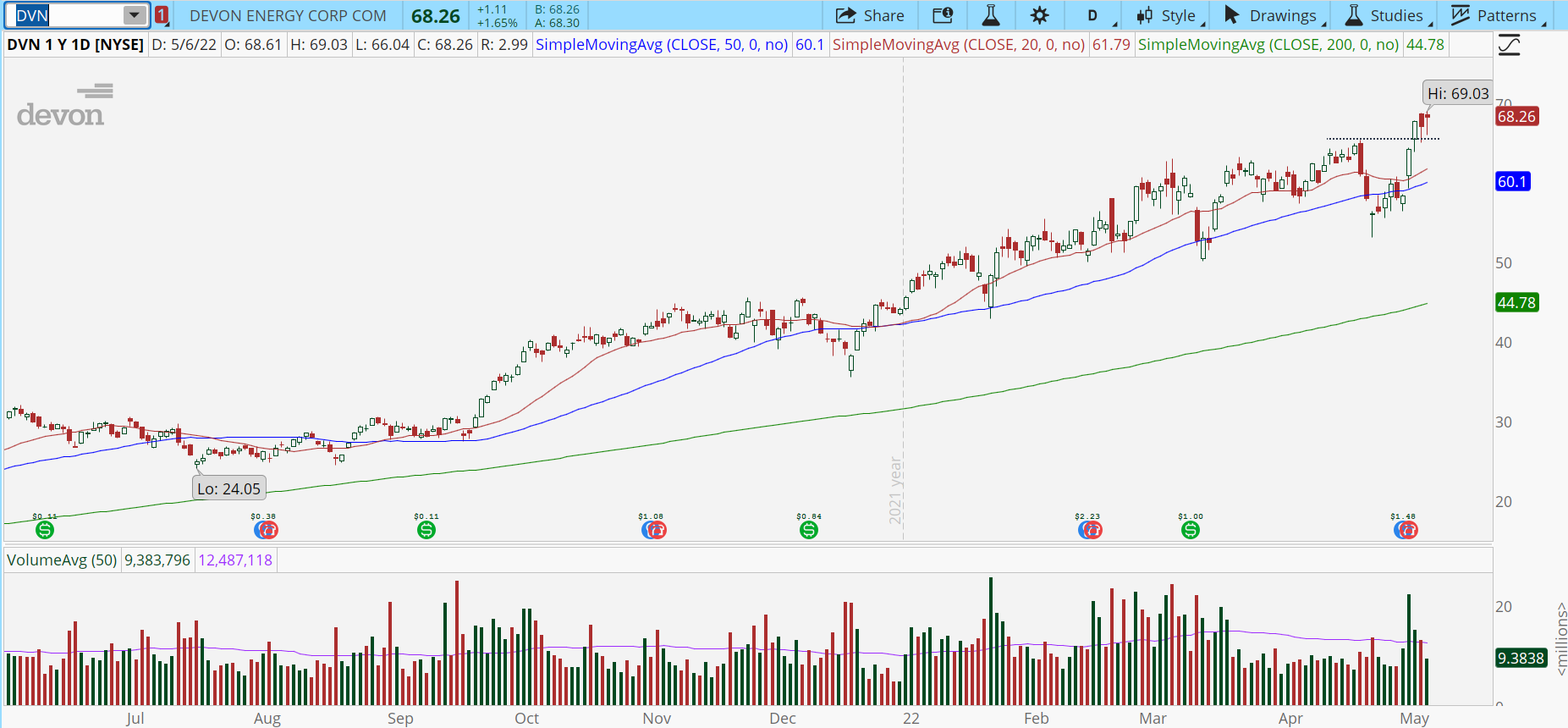
Task: Click the red number 1 link icon
Action: click(162, 15)
